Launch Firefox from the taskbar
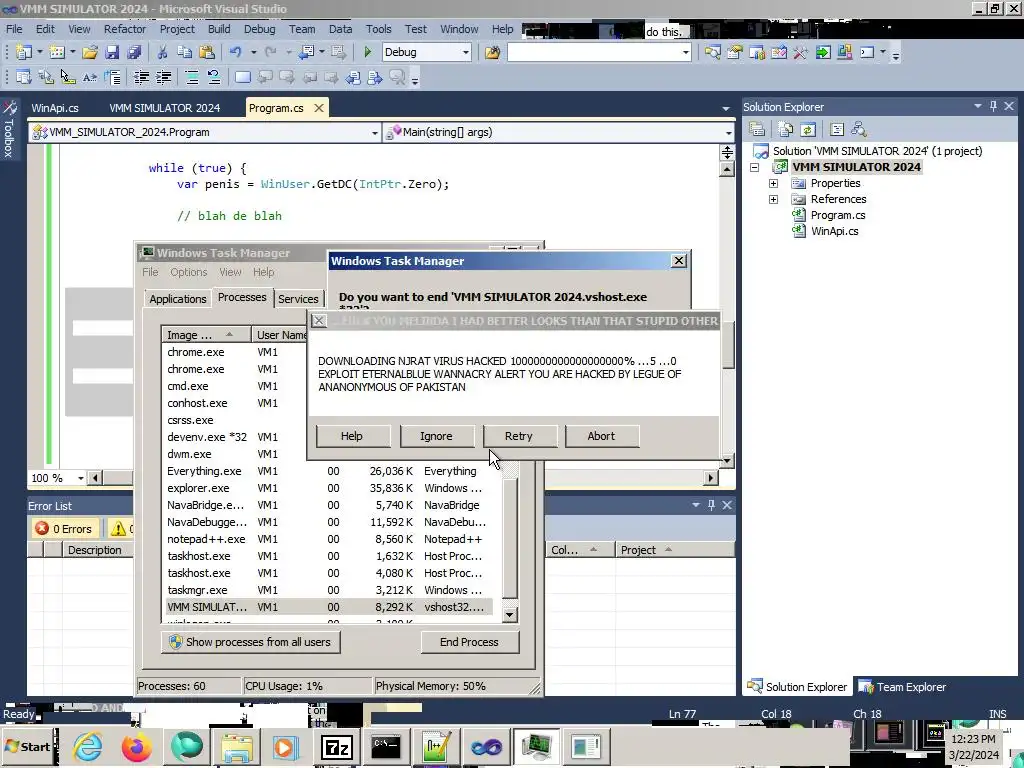This screenshot has height=768, width=1024. click(x=136, y=746)
